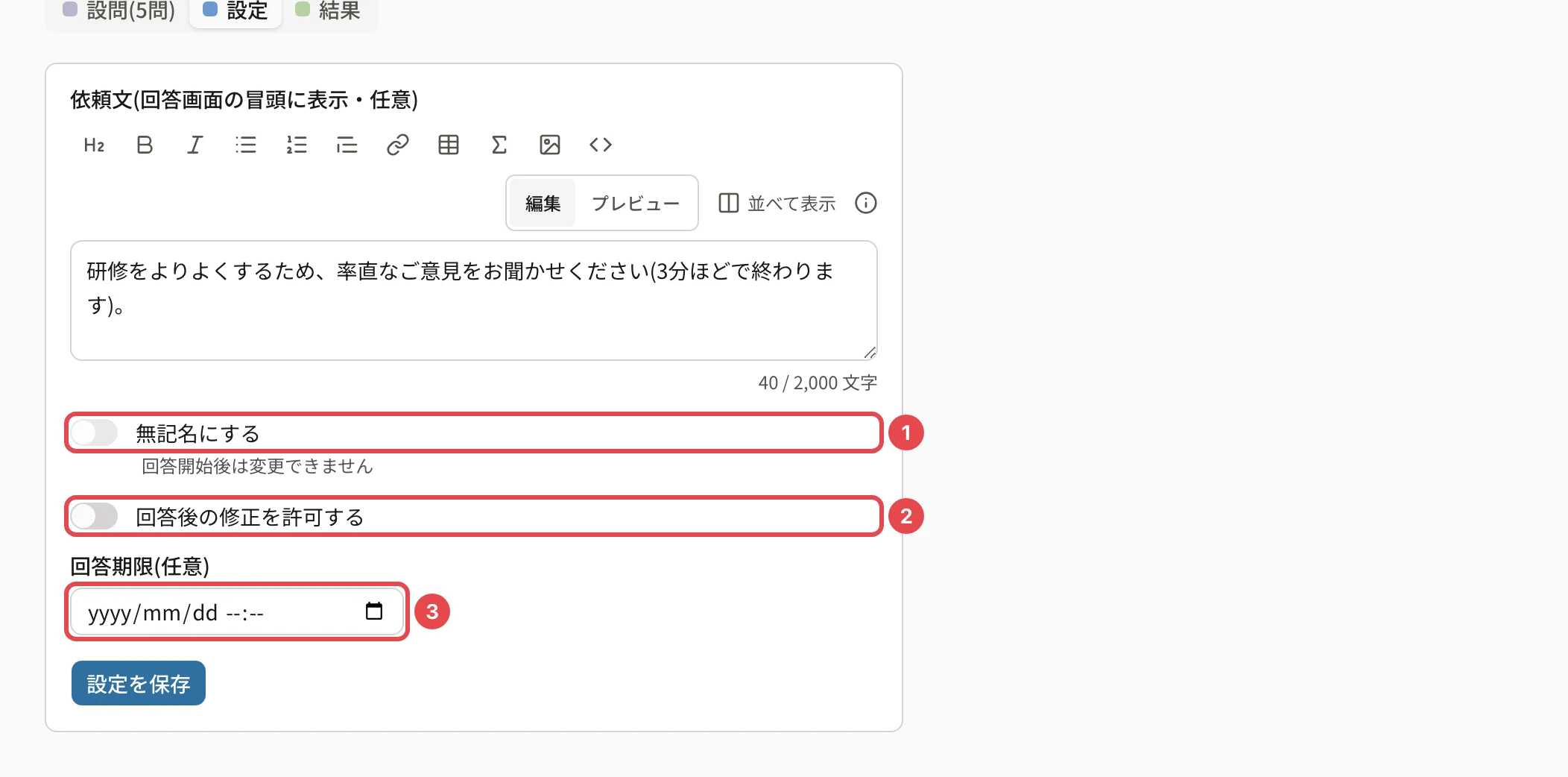This screenshot has width=1568, height=777.
Task: Focus the 依頼文 text area
Action: point(474,301)
